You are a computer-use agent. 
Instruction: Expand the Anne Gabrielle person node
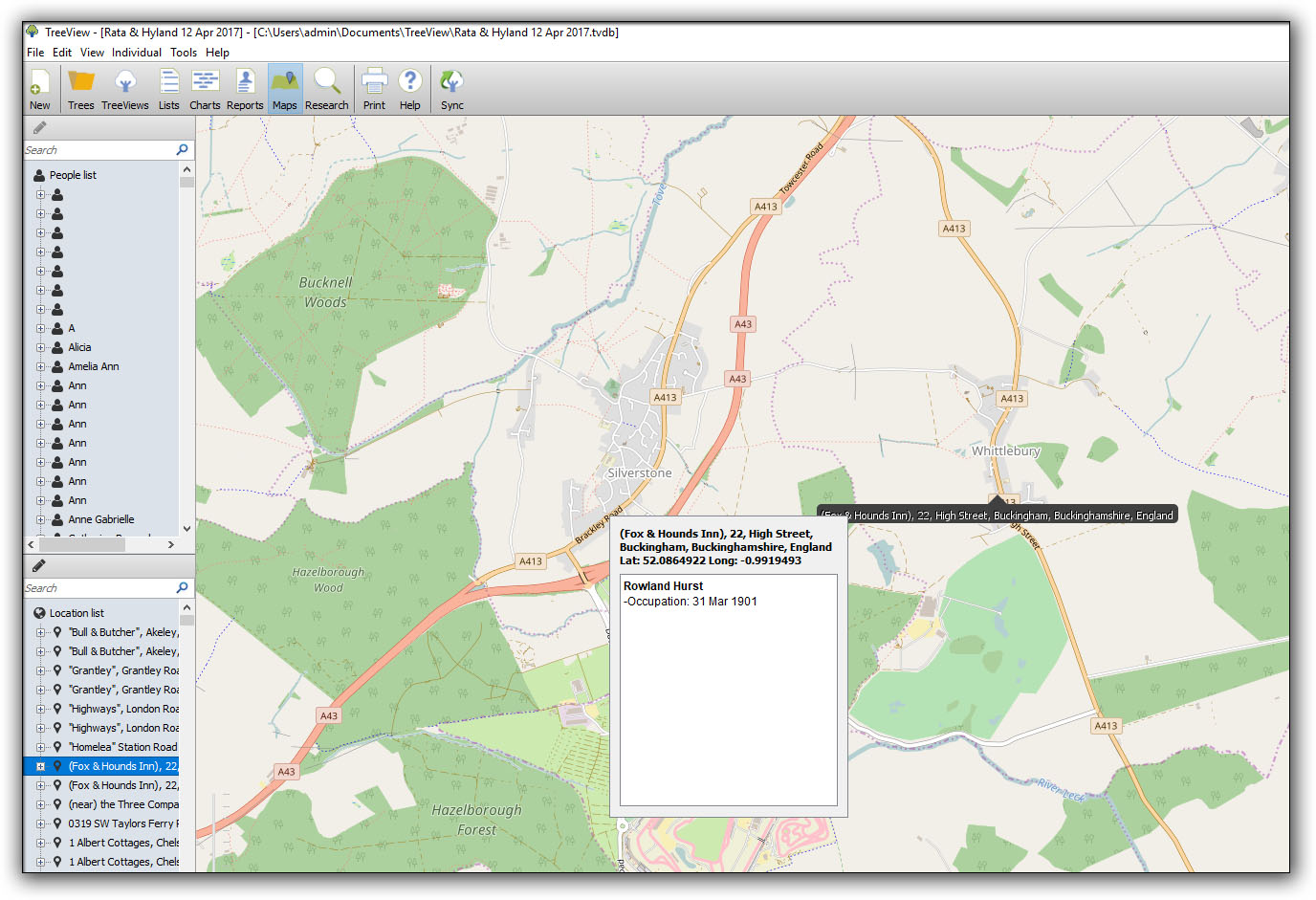41,519
